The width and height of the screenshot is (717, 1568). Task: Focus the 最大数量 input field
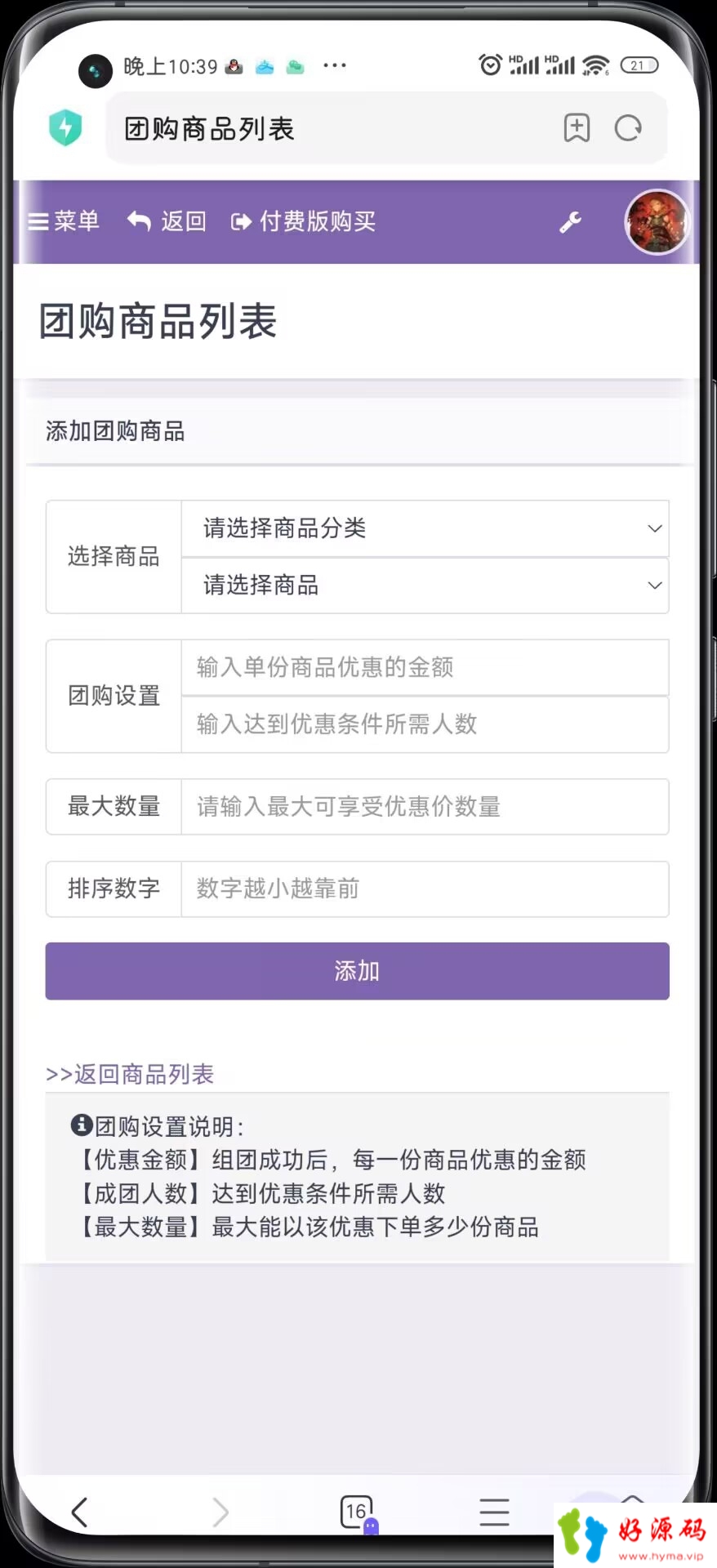[x=425, y=807]
